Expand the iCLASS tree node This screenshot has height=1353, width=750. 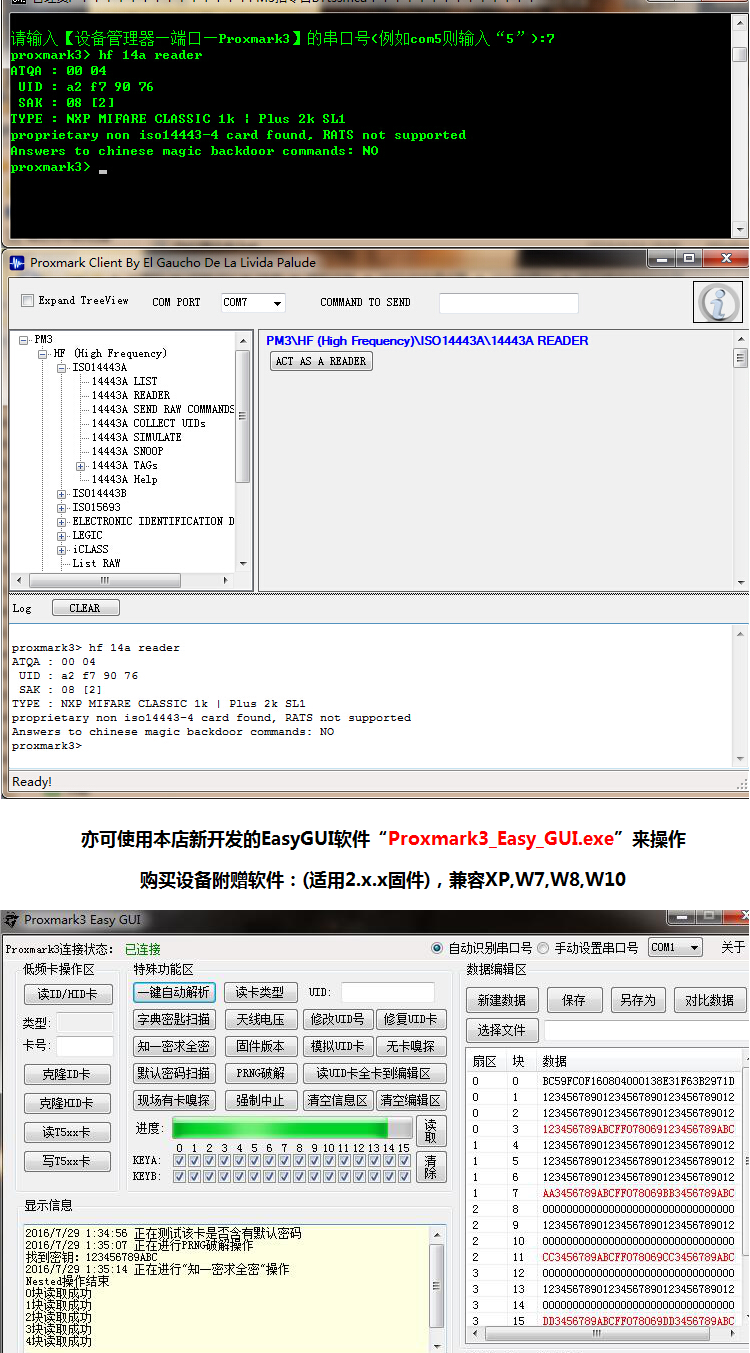click(x=62, y=550)
